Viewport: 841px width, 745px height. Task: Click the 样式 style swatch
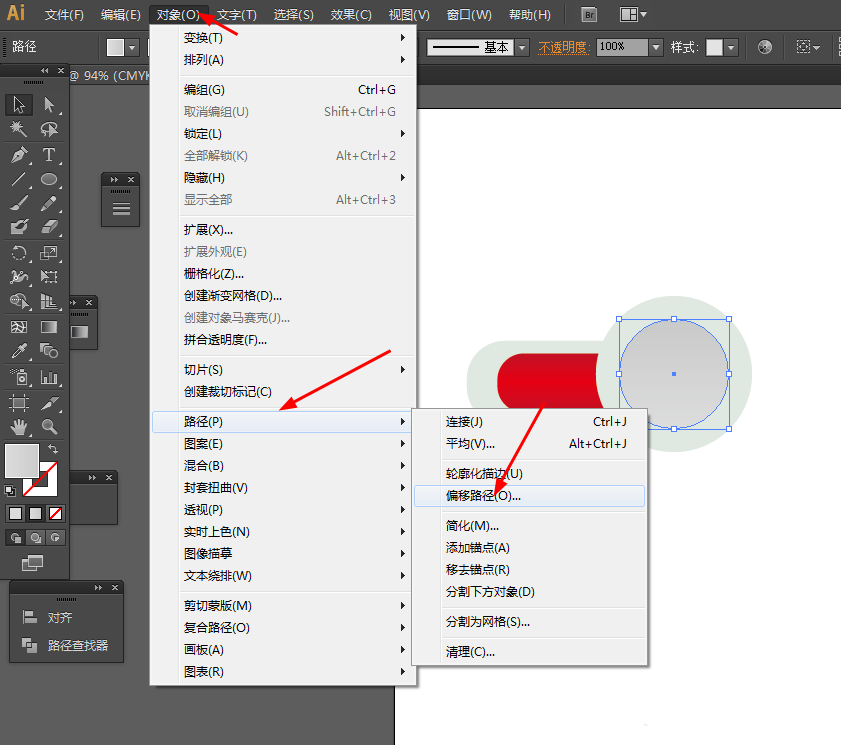714,47
